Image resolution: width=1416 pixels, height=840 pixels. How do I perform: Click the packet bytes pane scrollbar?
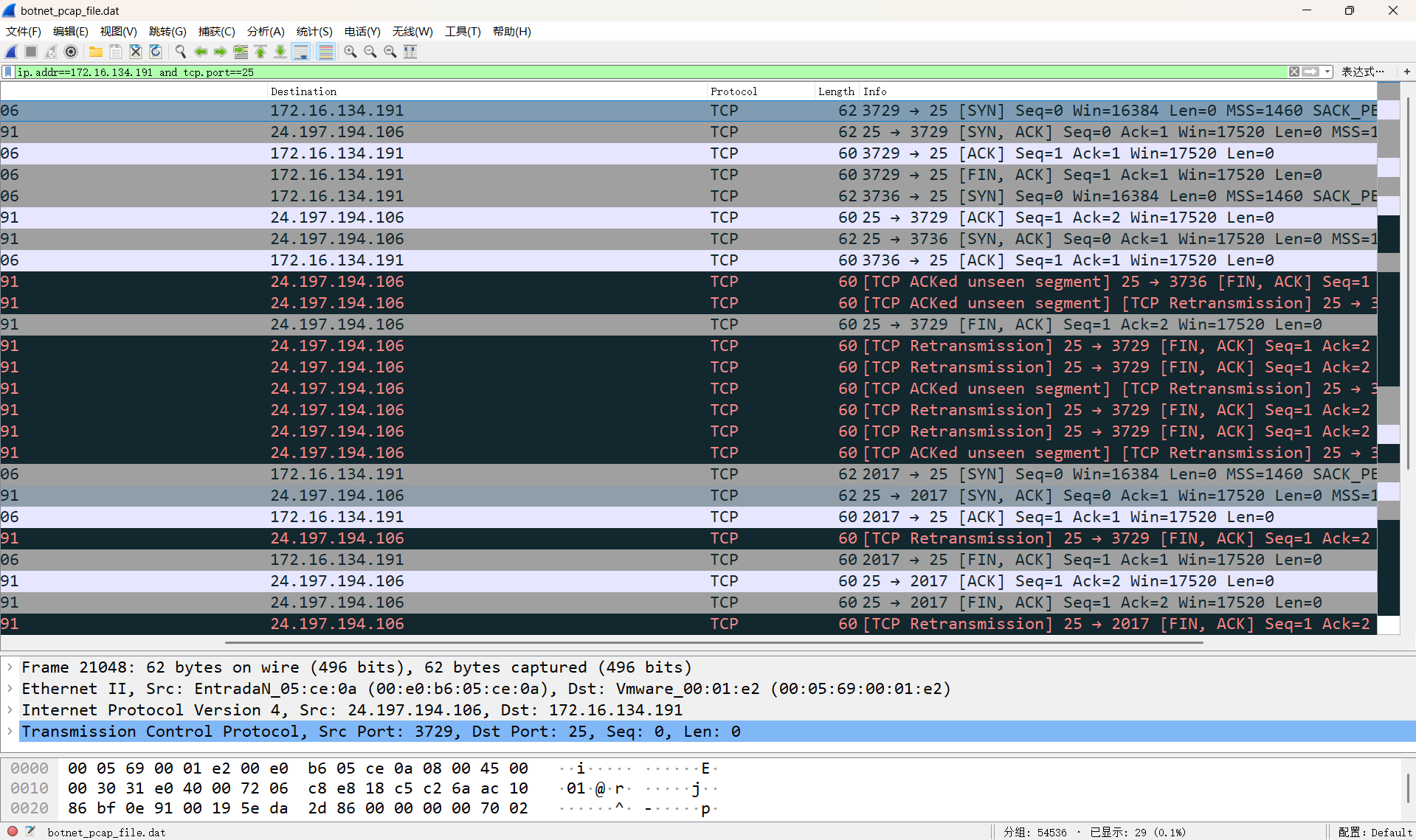click(x=1408, y=788)
